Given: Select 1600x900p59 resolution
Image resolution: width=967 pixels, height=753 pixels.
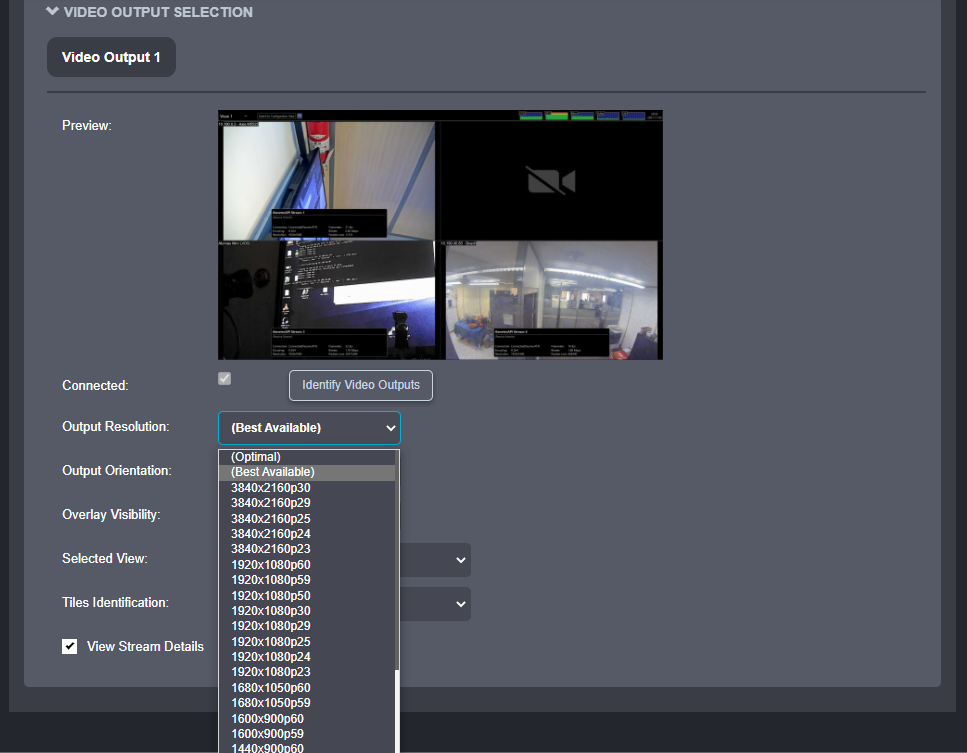Looking at the screenshot, I should pyautogui.click(x=307, y=734).
